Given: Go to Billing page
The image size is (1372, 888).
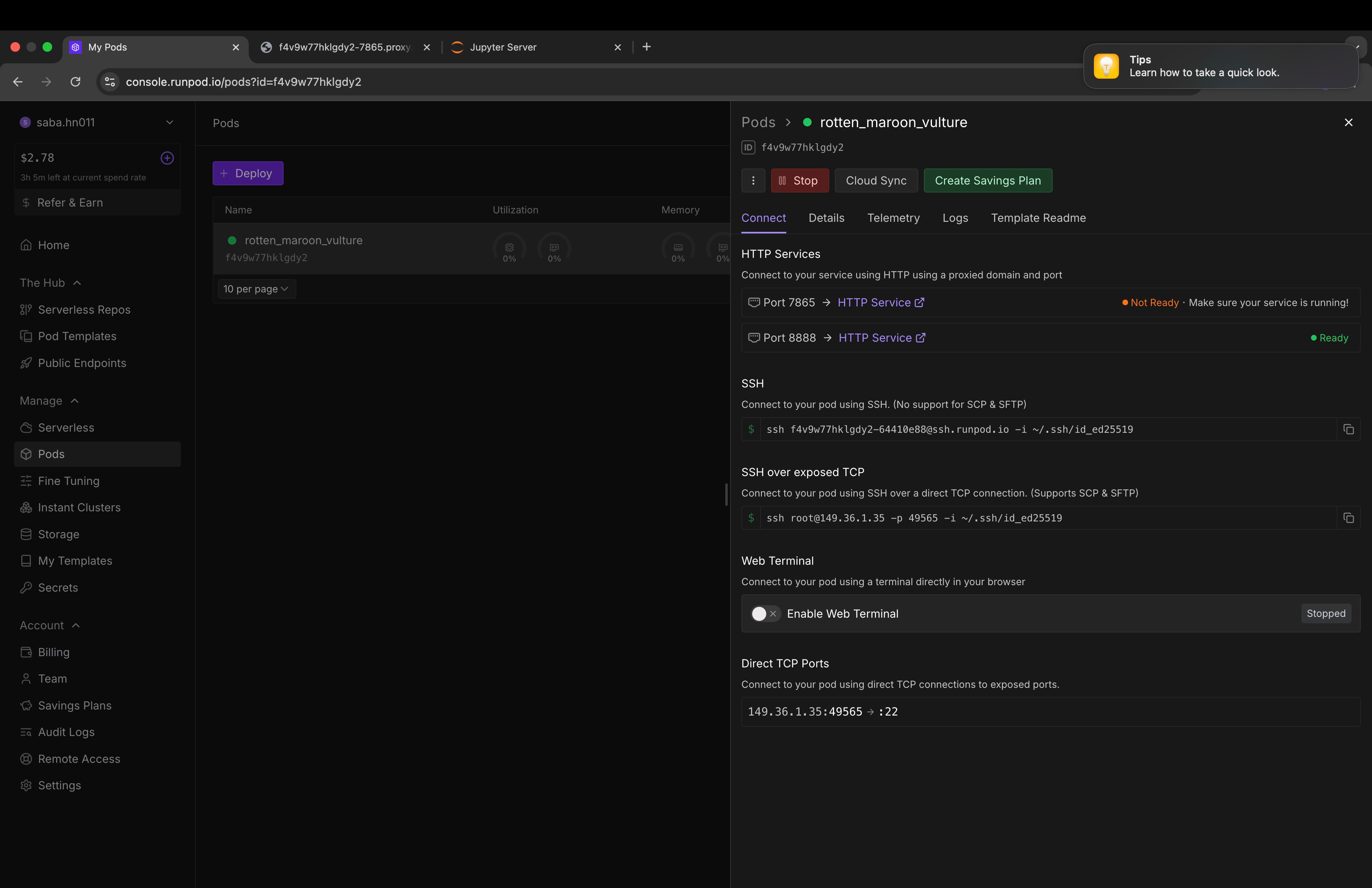Looking at the screenshot, I should [54, 652].
